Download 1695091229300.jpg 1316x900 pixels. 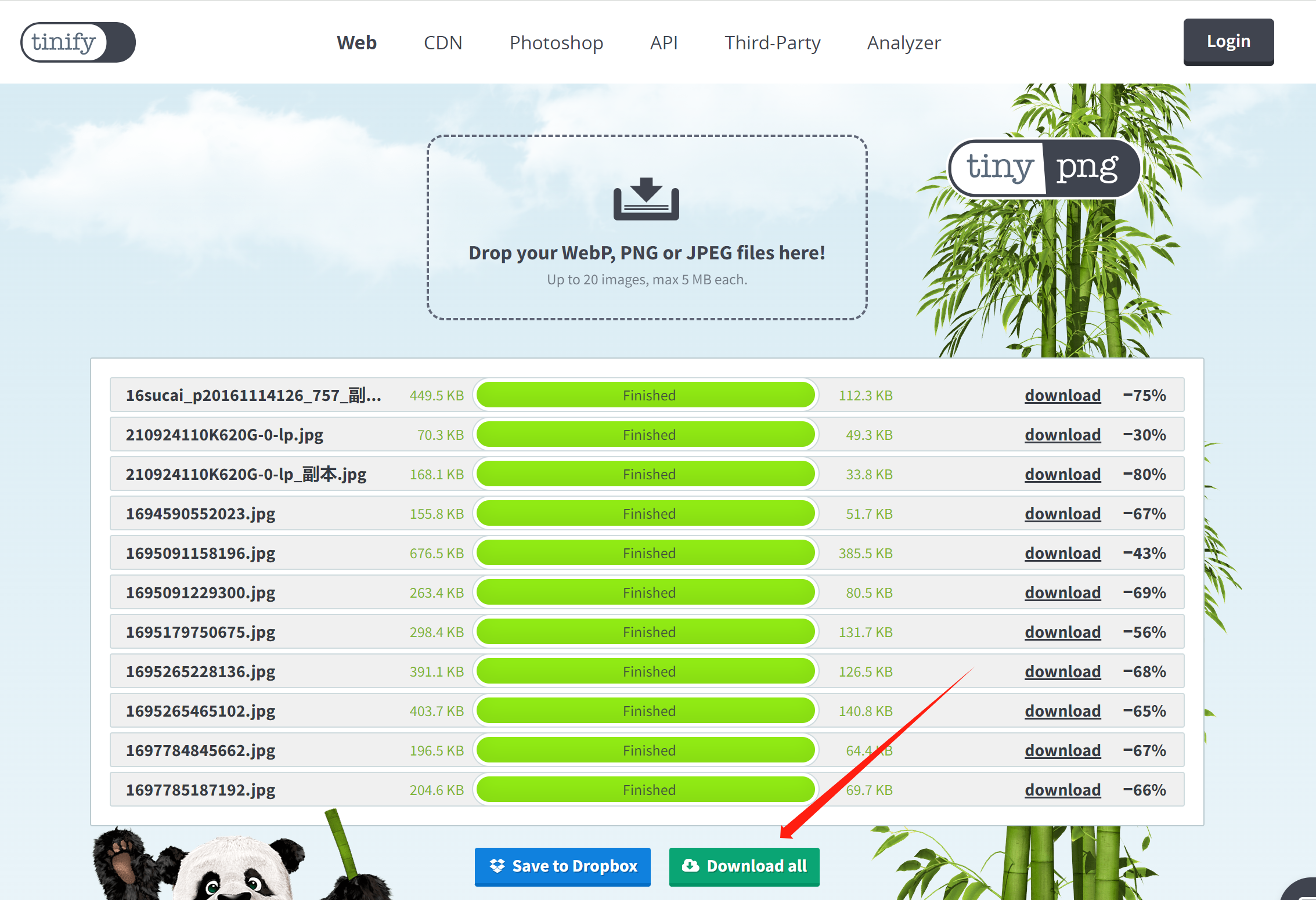[1062, 592]
